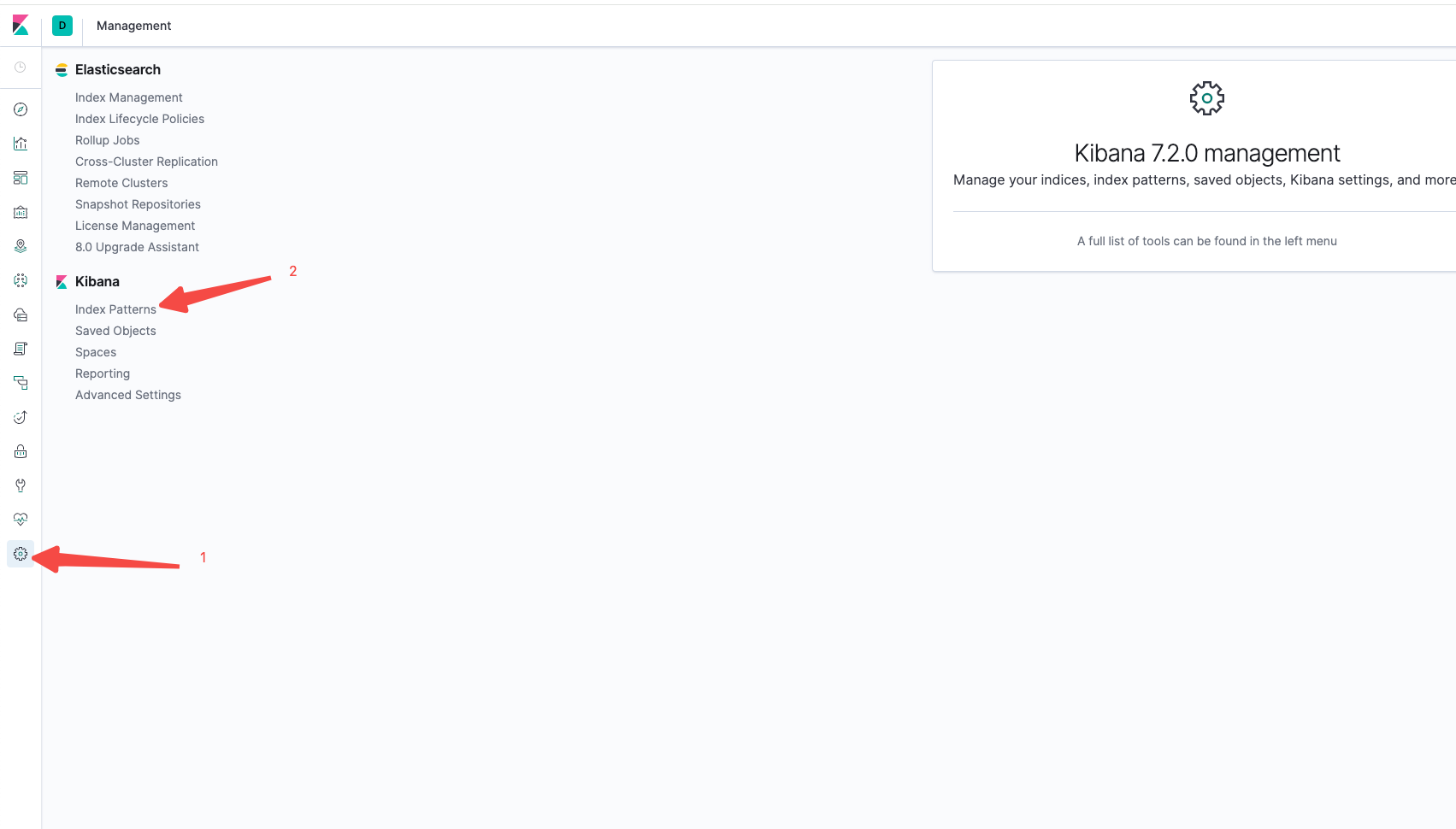This screenshot has height=829, width=1456.
Task: Open Maps from the sidebar
Action: pos(21,246)
